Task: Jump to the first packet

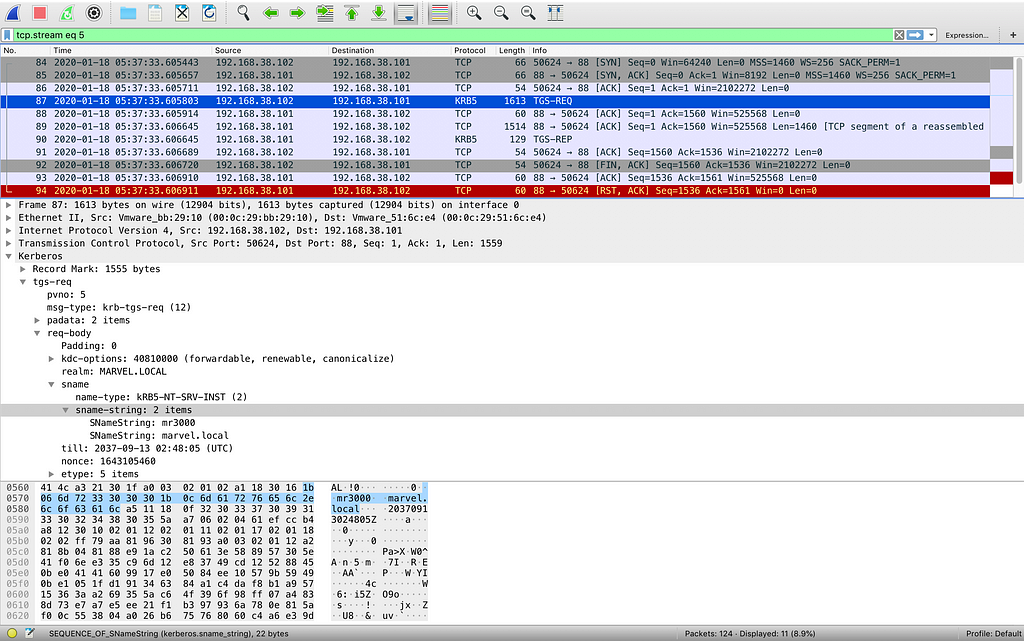Action: coord(351,13)
